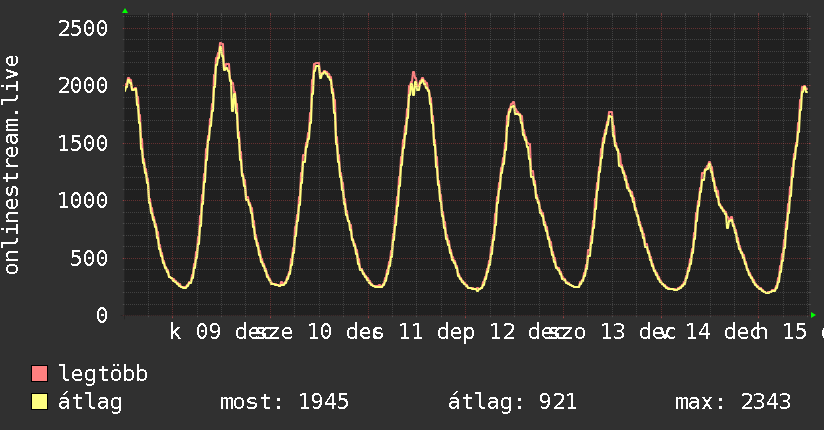Select the legtöbb legend label
Image resolution: width=824 pixels, height=430 pixels.
[x=103, y=375]
